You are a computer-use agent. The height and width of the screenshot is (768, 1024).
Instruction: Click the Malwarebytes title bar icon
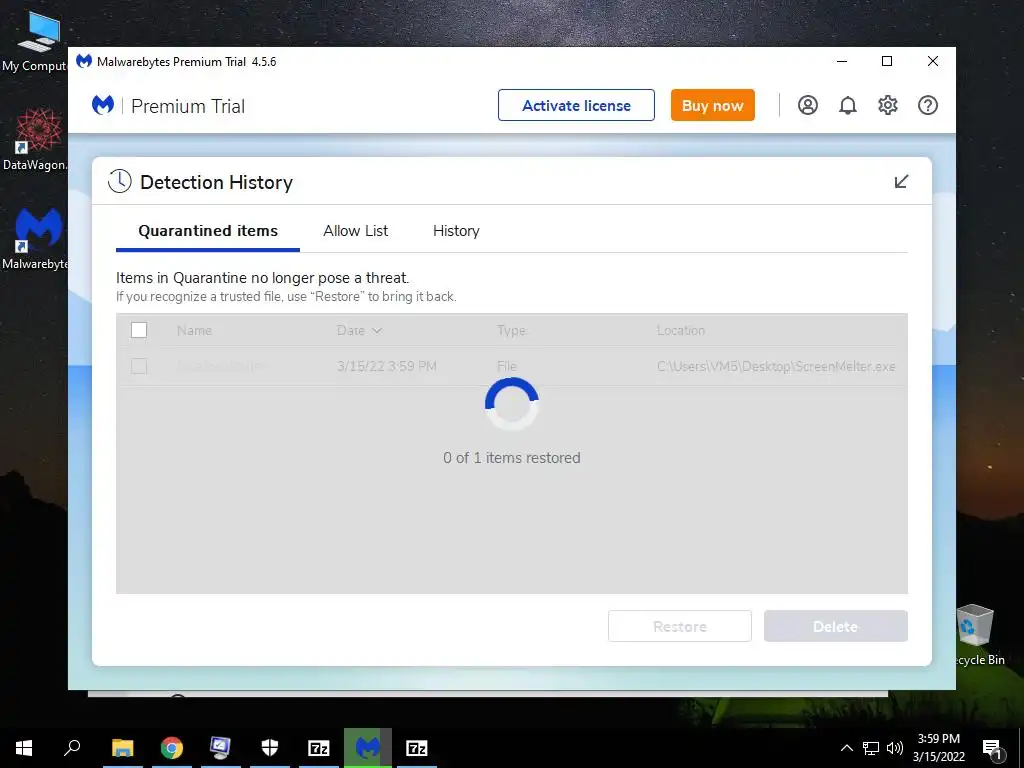click(84, 61)
